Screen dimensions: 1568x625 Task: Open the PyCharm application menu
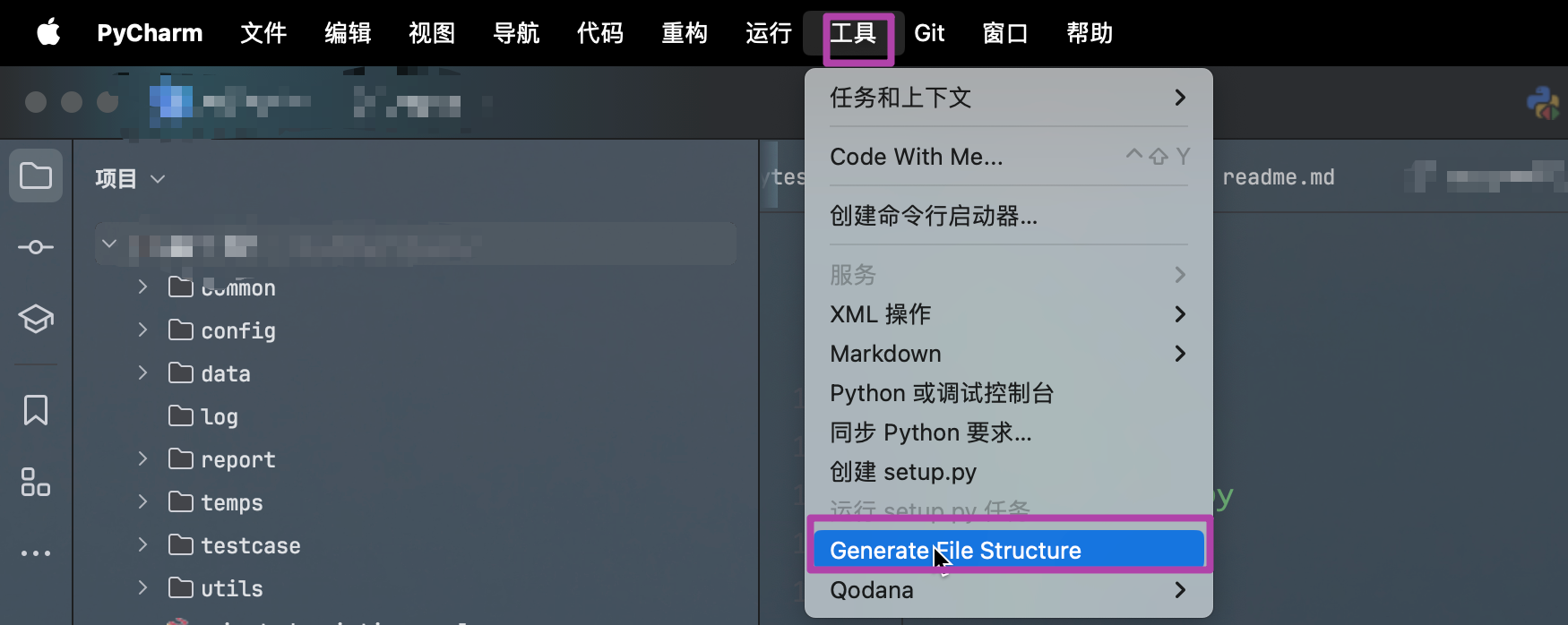pyautogui.click(x=150, y=33)
